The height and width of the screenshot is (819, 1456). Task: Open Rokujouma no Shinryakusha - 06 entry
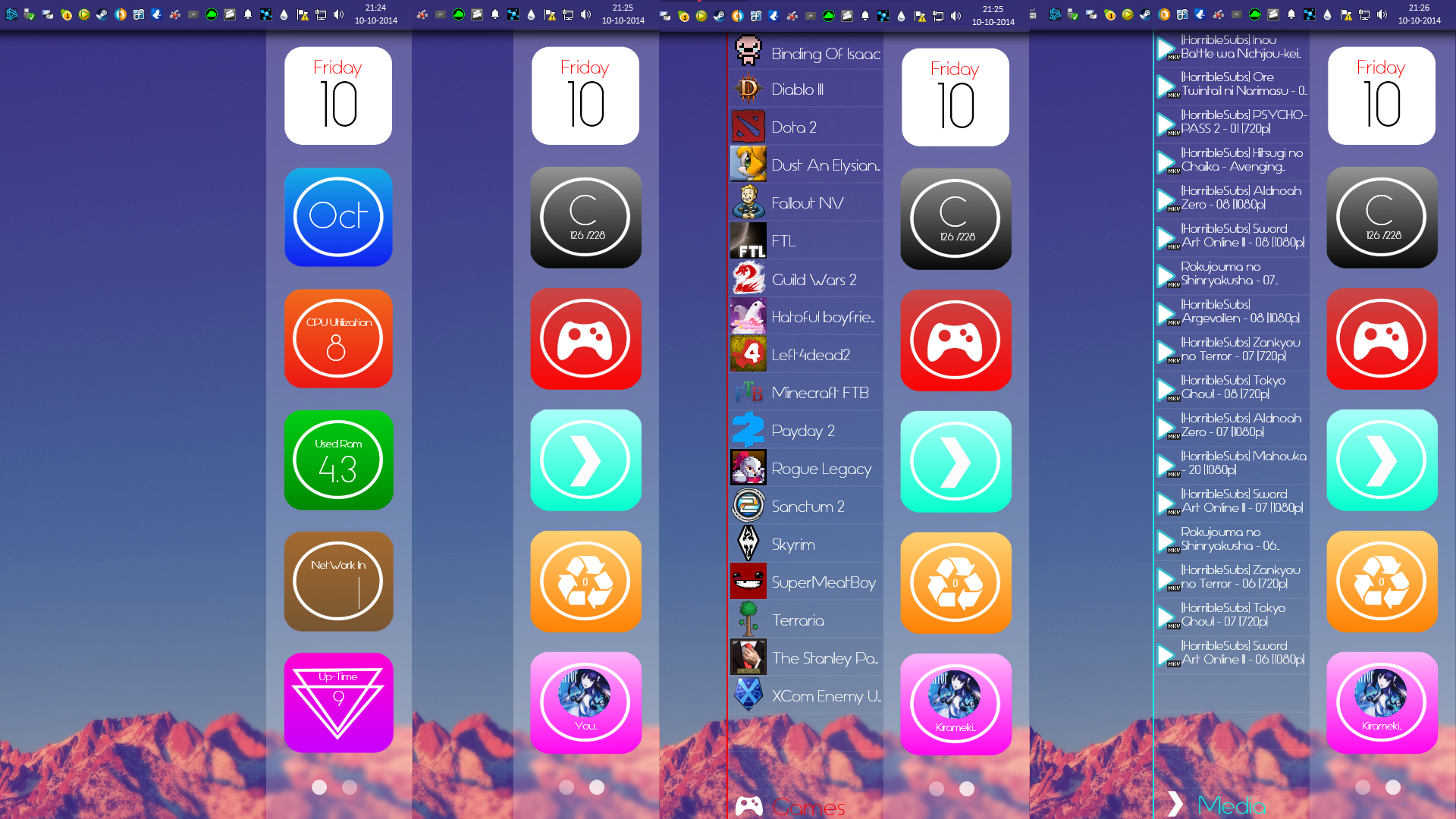coord(1232,540)
